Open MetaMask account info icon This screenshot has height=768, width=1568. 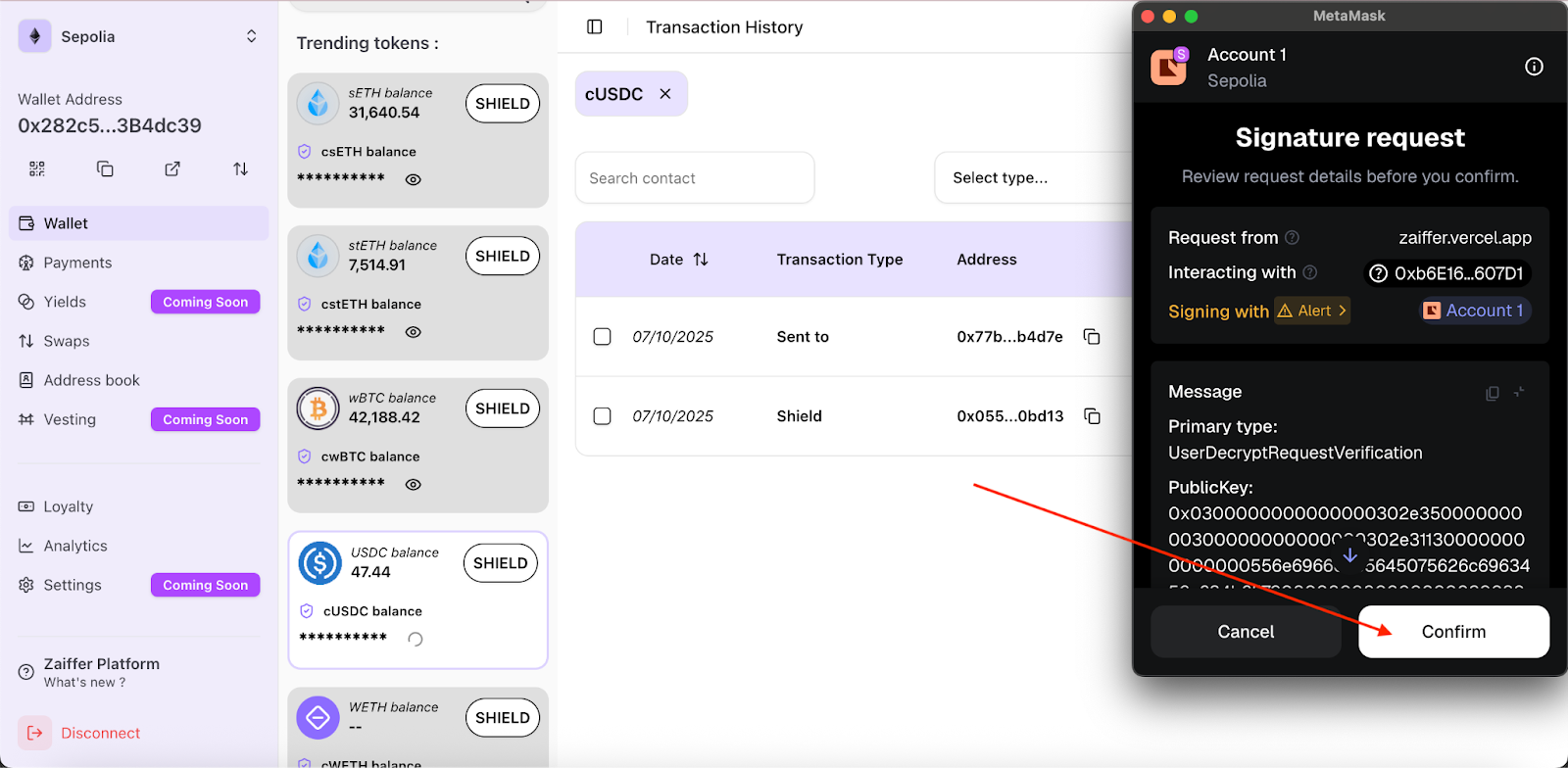point(1534,67)
